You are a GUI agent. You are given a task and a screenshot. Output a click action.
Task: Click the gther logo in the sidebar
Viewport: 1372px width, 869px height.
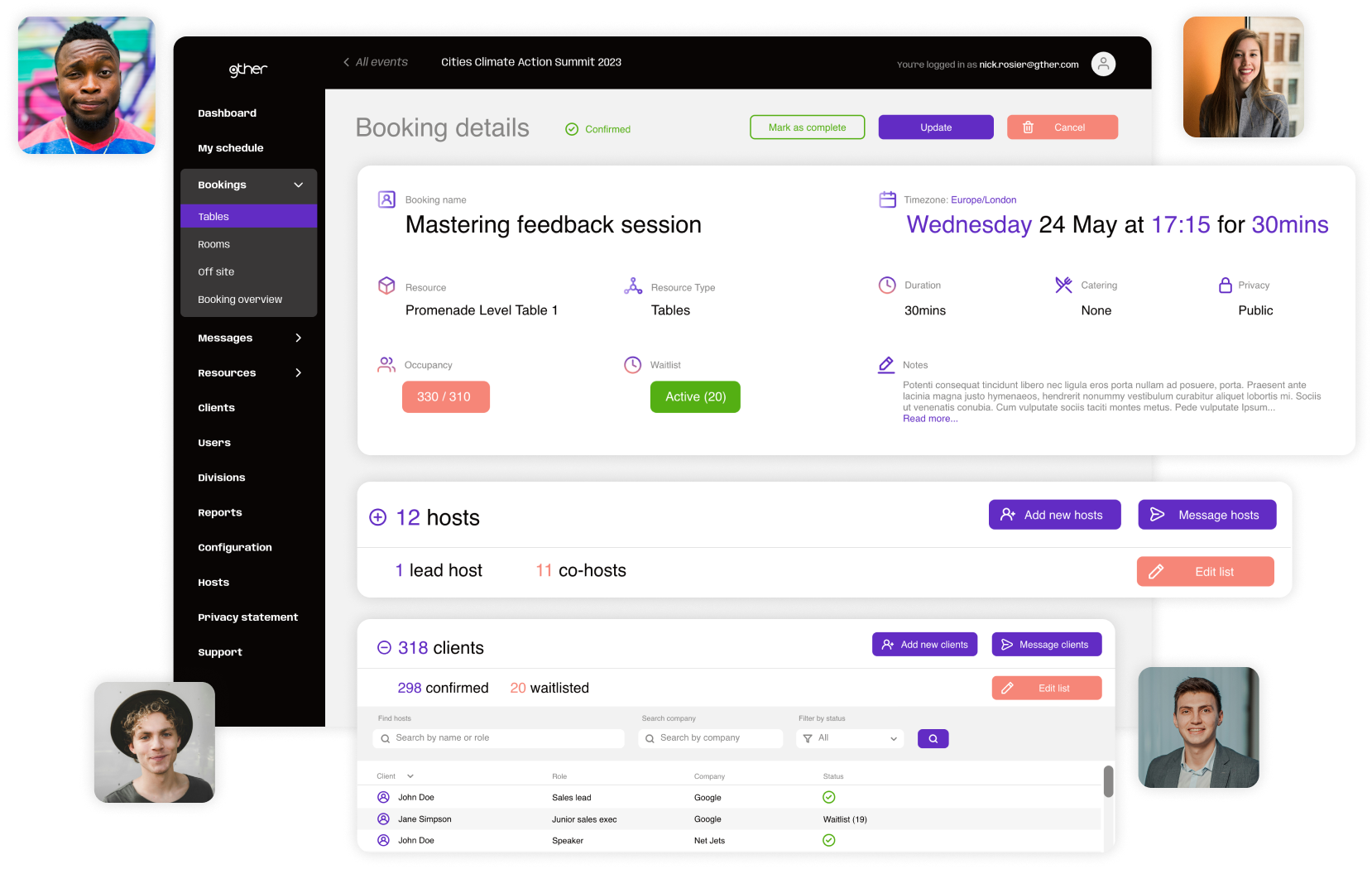click(x=247, y=70)
